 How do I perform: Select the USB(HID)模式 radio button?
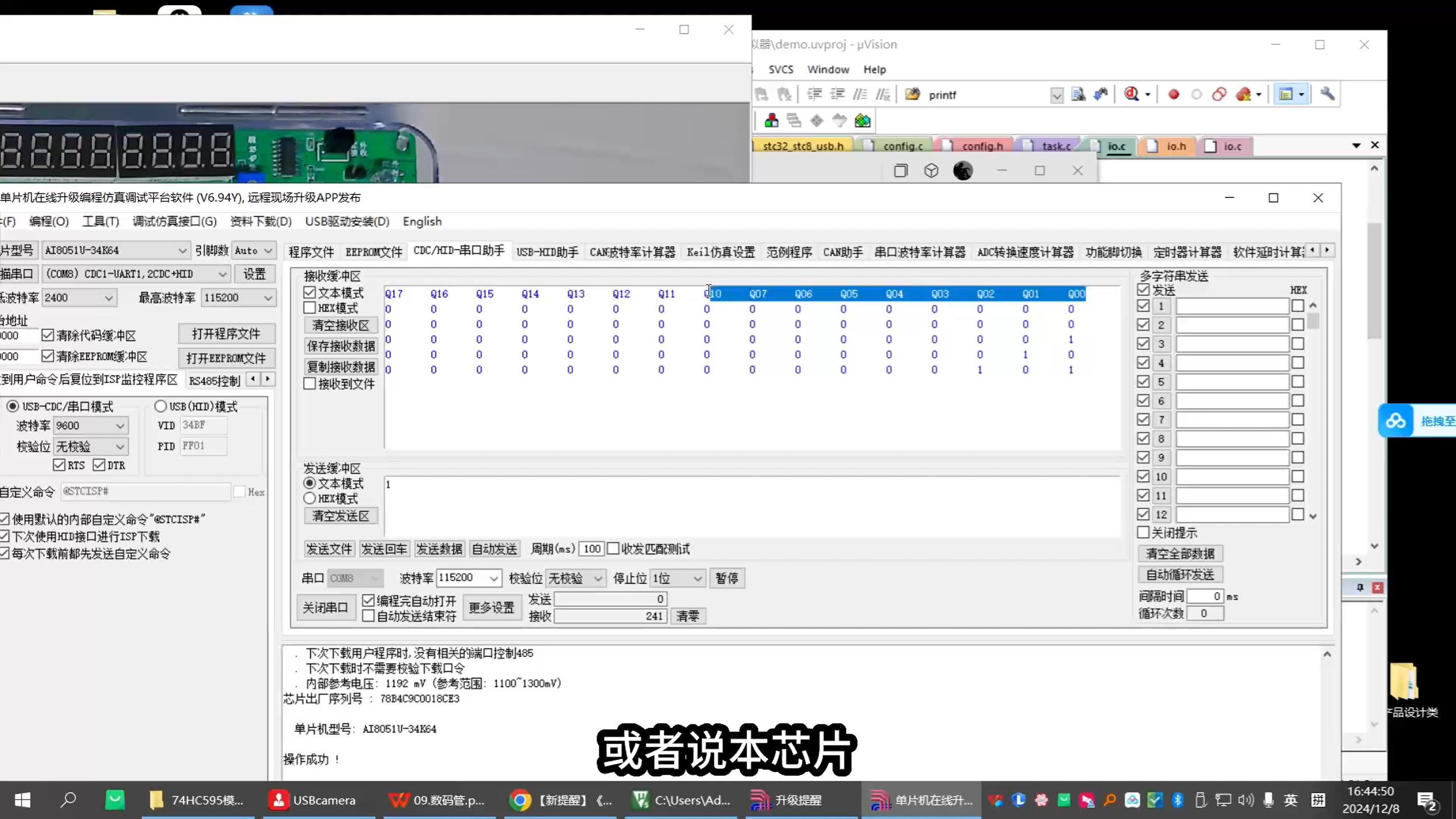(x=162, y=406)
